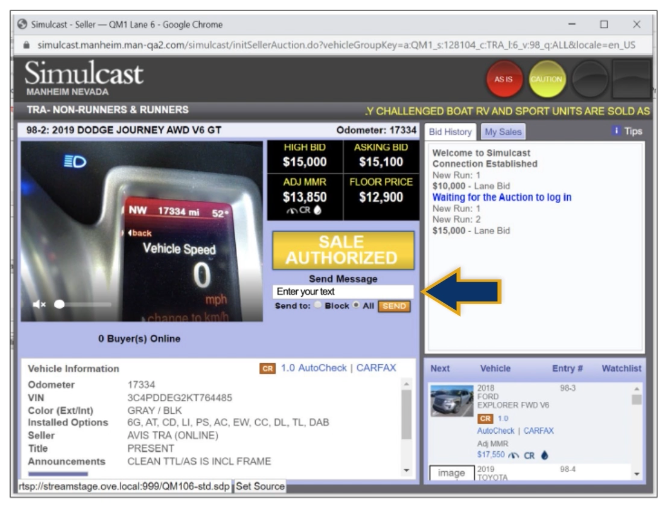Click the yellow CAUTION light
The height and width of the screenshot is (506, 669).
[x=547, y=79]
